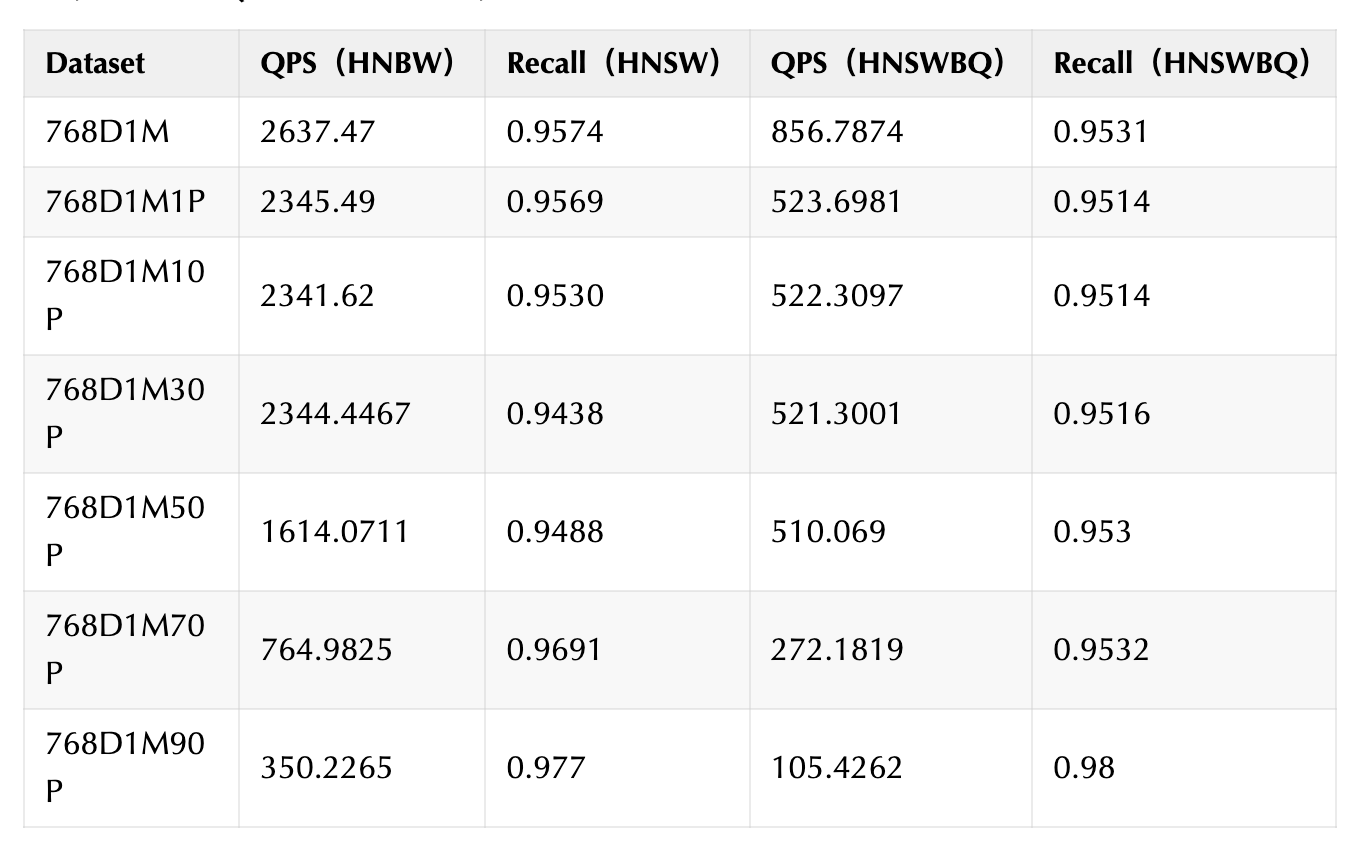
Task: Click the QPS value 350.2265
Action: [326, 768]
